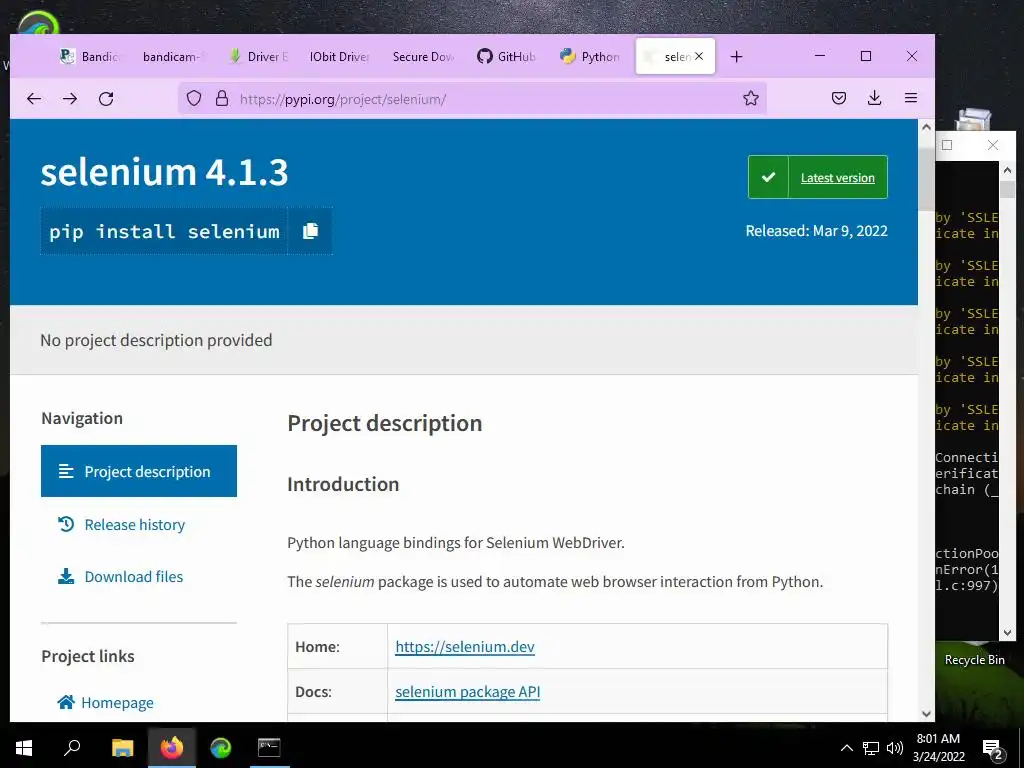
Task: Click the pypi.org URL address bar
Action: tap(470, 99)
